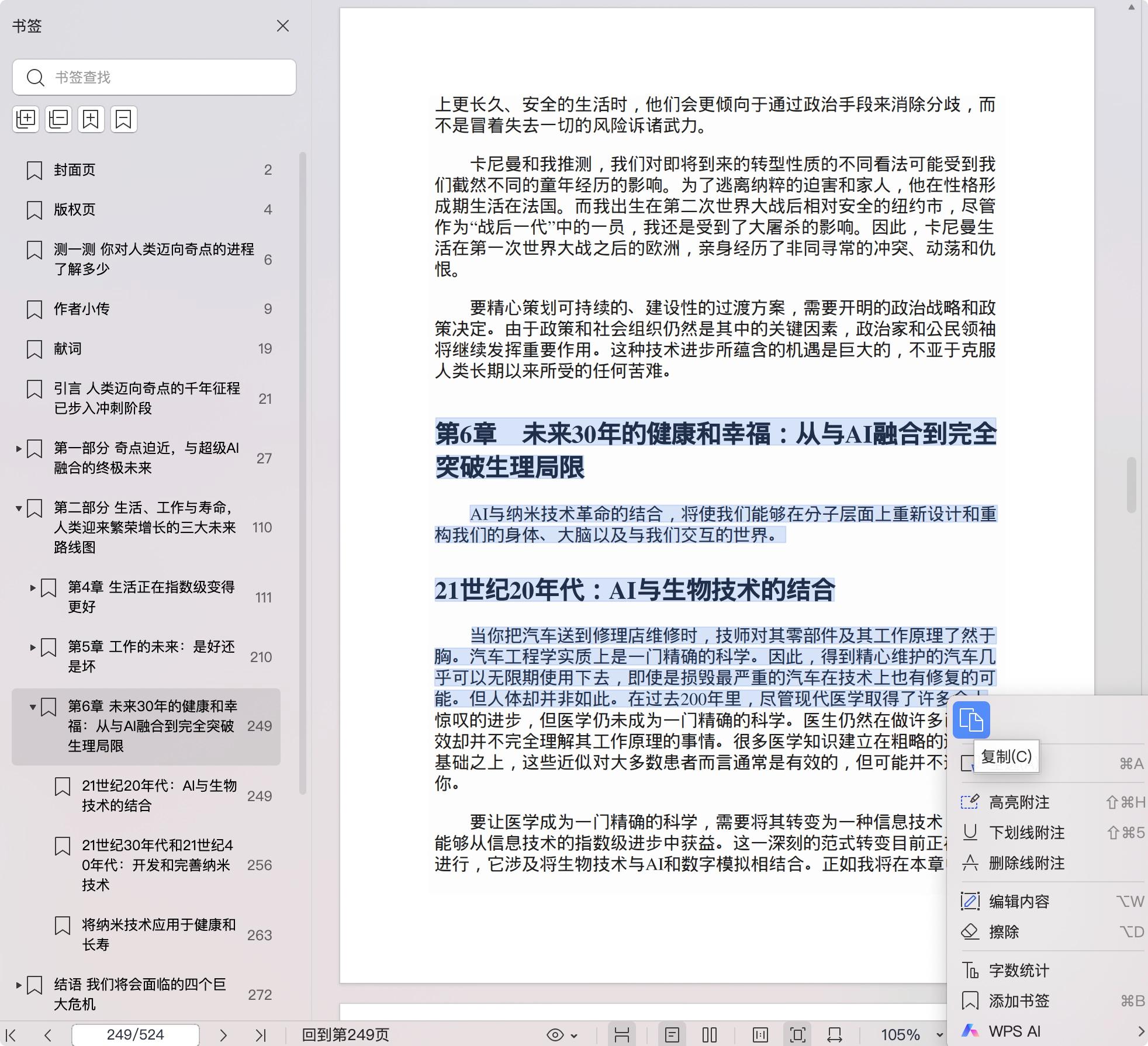Open 21世纪20年代：AI与生物技术的结合 bookmark
Viewport: 1148px width, 1046px height.
click(159, 795)
